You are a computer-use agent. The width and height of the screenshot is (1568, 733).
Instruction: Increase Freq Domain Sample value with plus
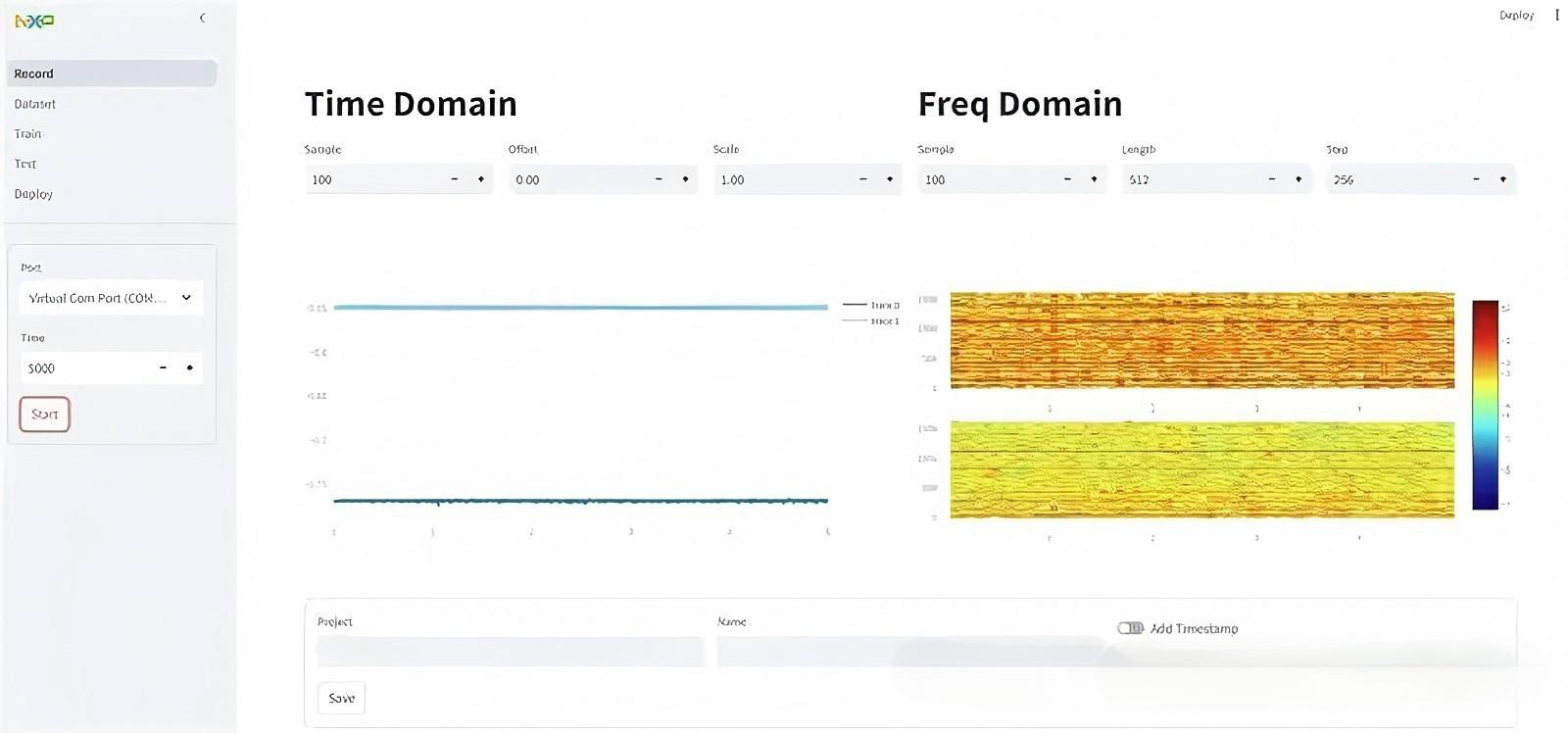(x=1094, y=179)
